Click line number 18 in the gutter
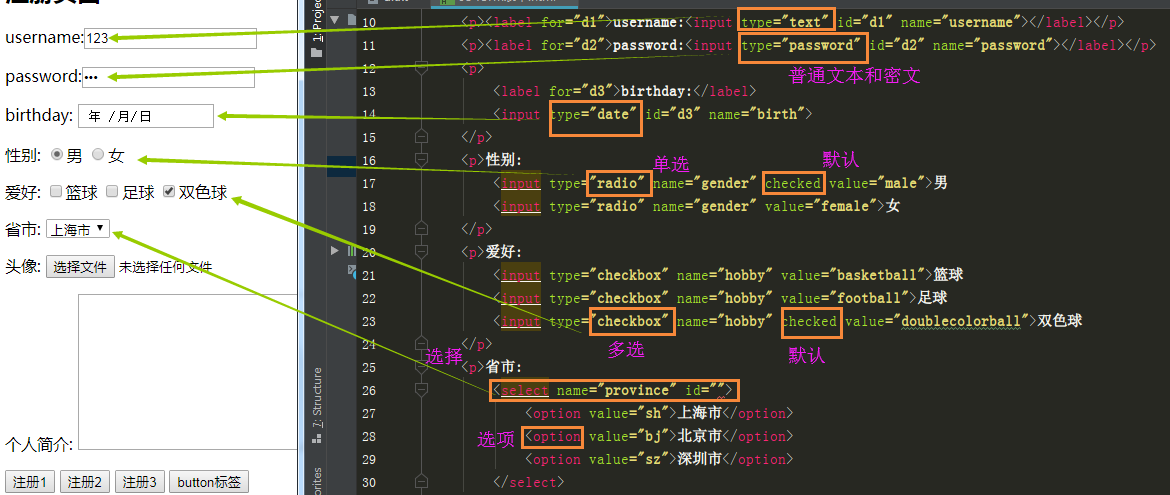 click(369, 206)
